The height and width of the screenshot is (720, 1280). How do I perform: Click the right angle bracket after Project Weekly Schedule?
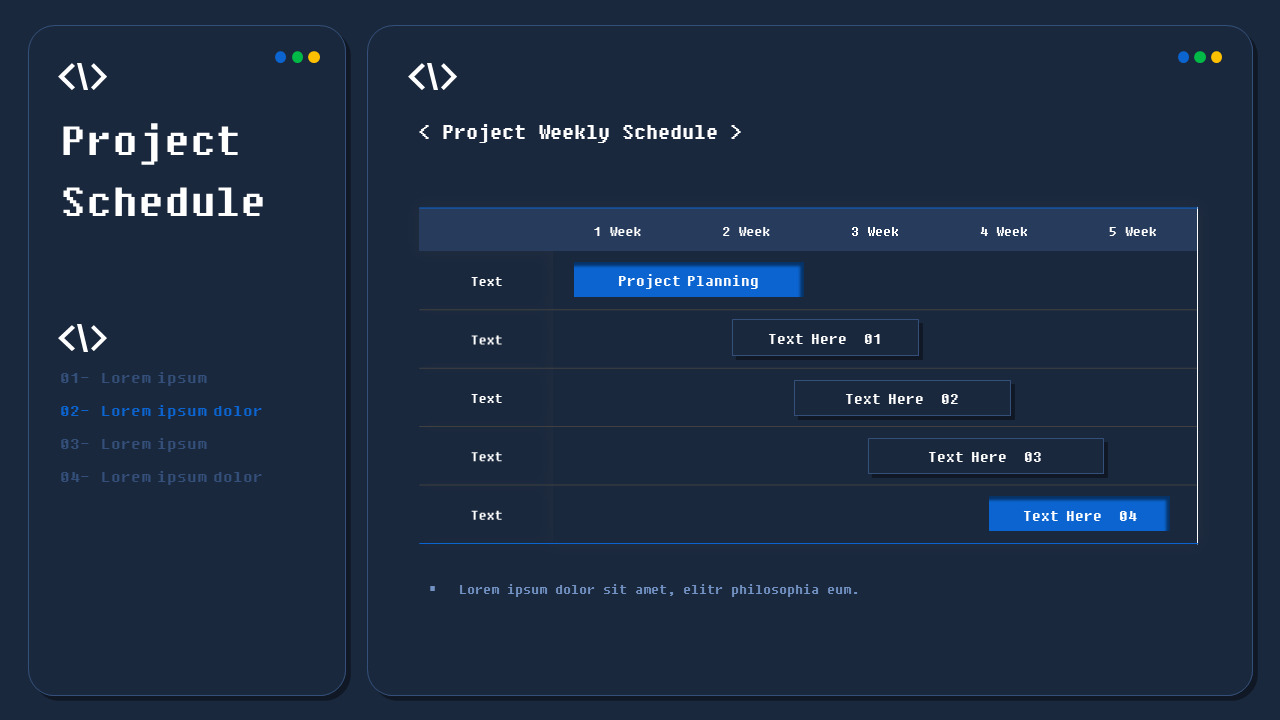736,132
